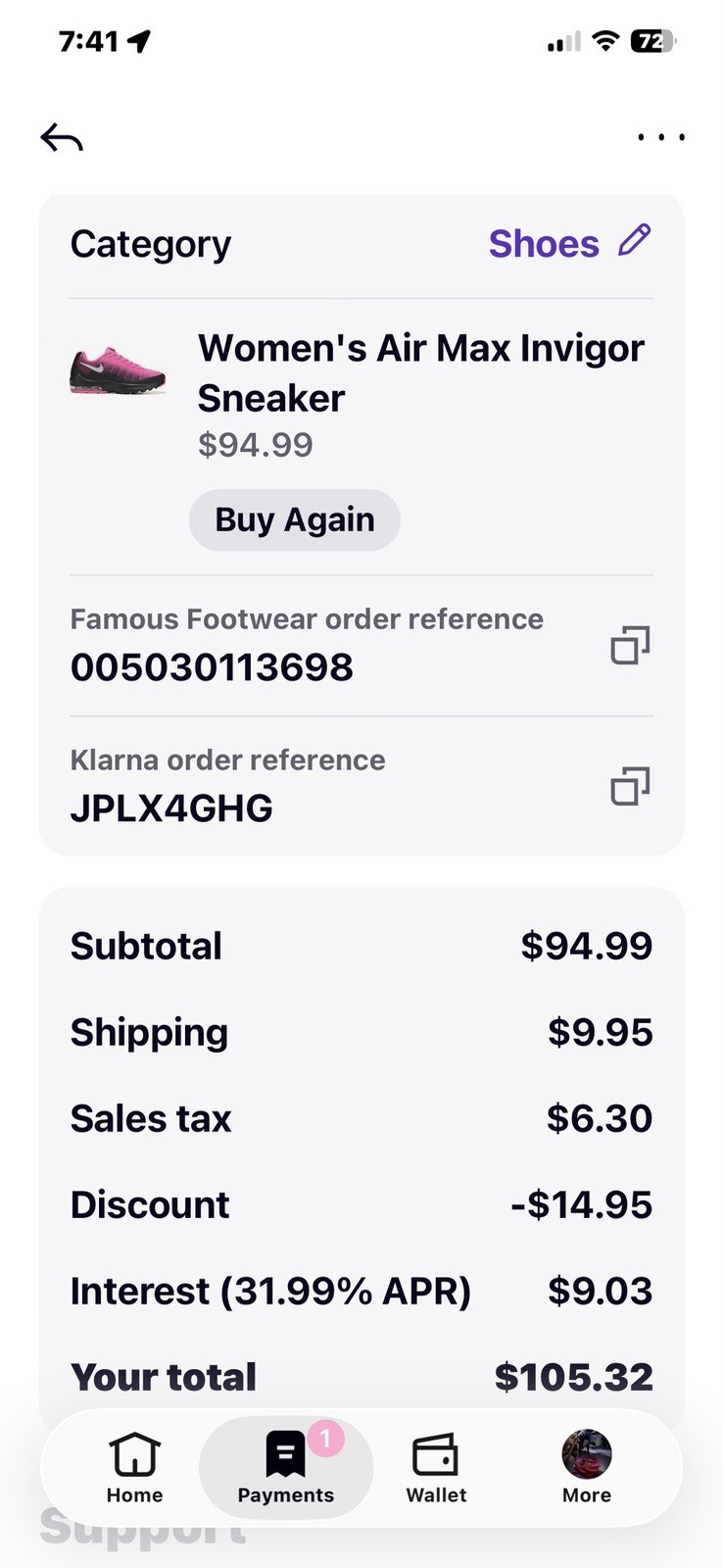Tap the notification badge on Payments
This screenshot has height=1568, width=723.
coord(326,1439)
